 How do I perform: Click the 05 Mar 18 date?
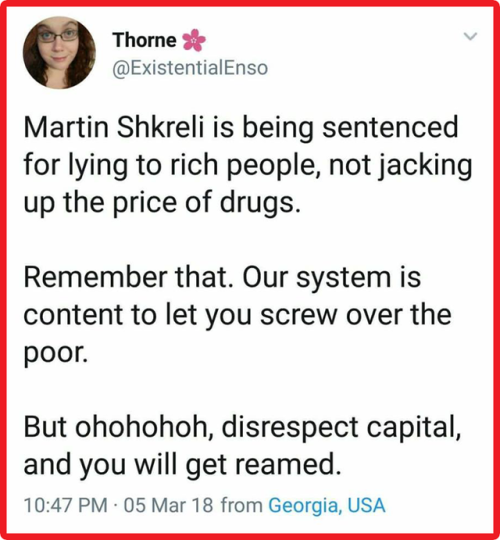(168, 505)
